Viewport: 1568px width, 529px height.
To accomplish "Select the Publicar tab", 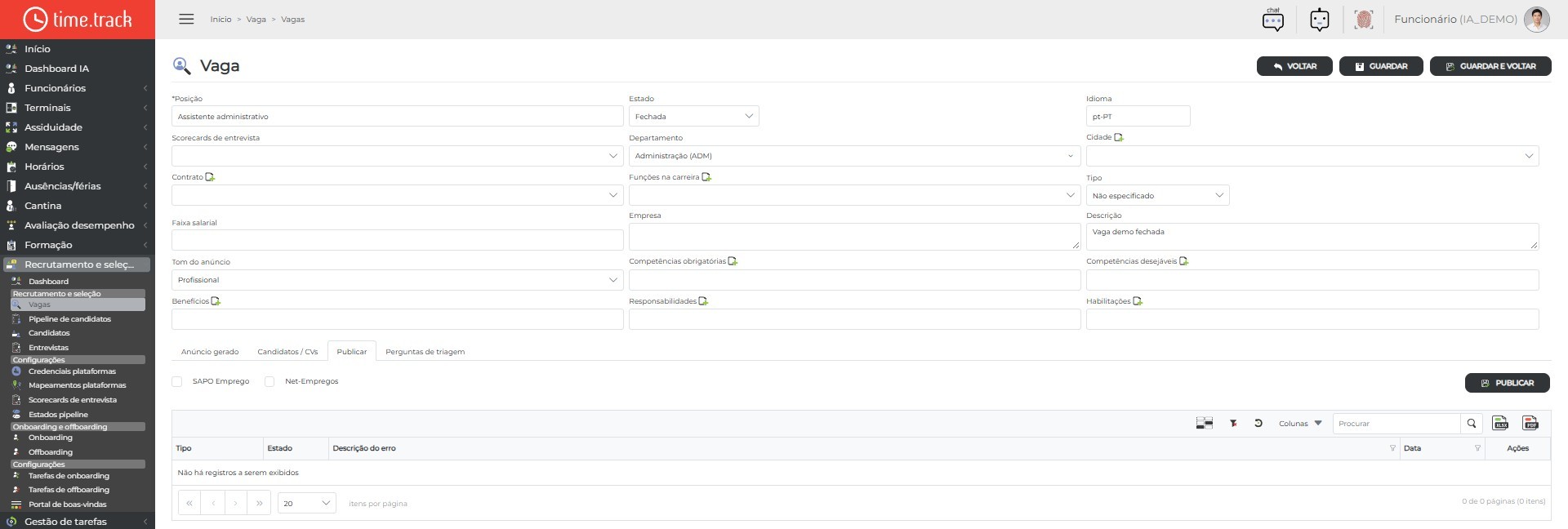I will coord(352,351).
